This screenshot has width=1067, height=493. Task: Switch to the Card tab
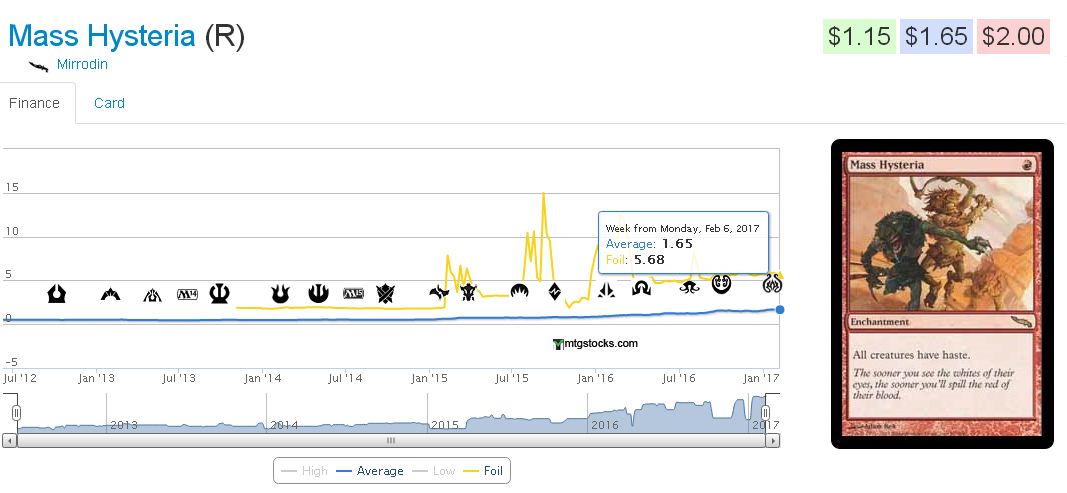click(x=109, y=104)
